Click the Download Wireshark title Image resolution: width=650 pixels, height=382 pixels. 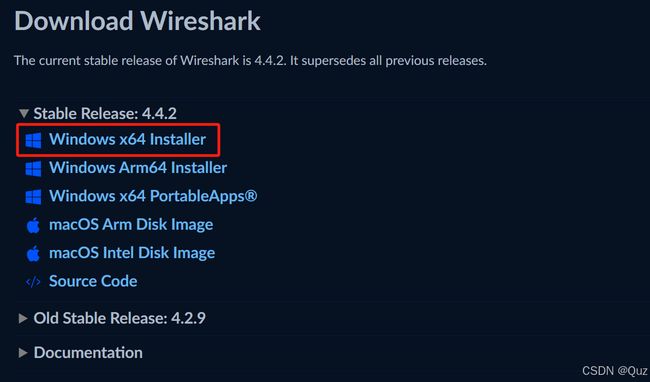click(137, 21)
